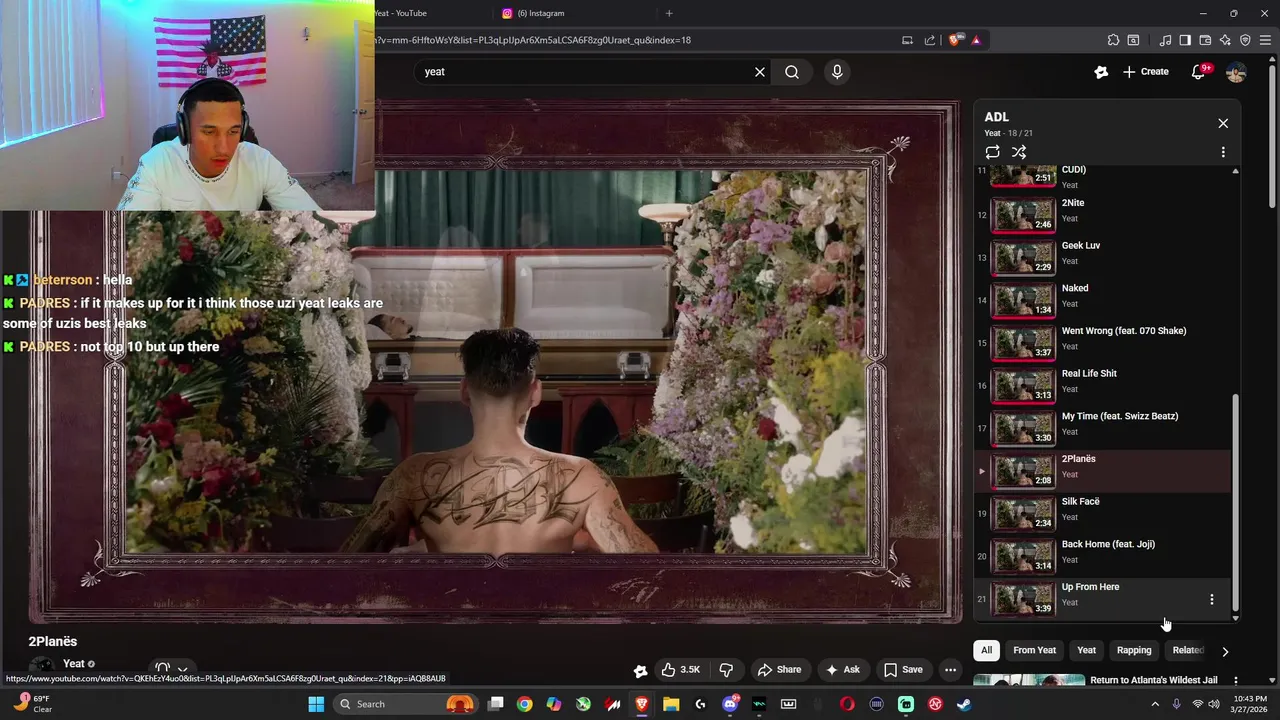Open Steam from the taskbar

point(964,704)
